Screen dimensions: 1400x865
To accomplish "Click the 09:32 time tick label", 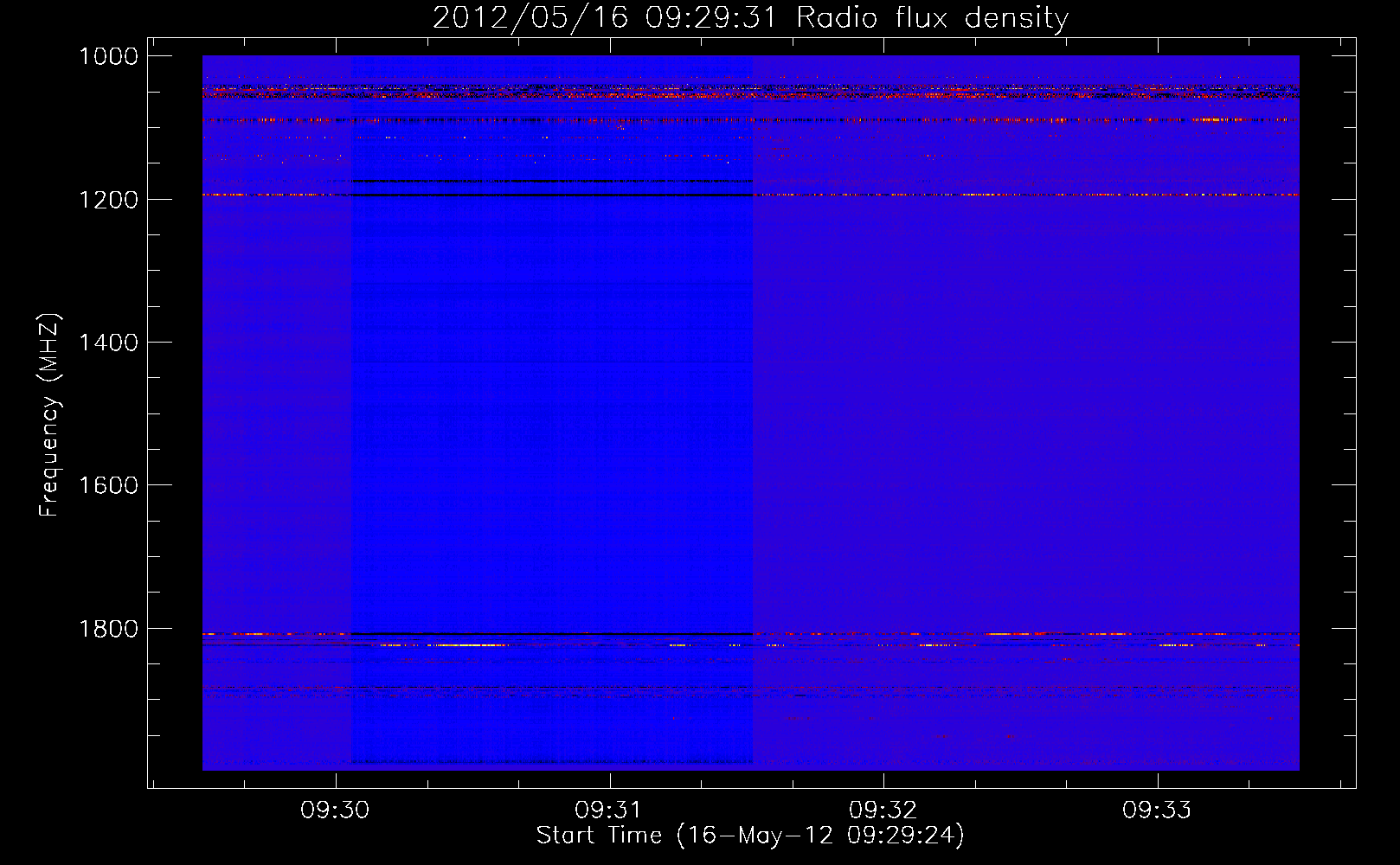I will click(883, 811).
